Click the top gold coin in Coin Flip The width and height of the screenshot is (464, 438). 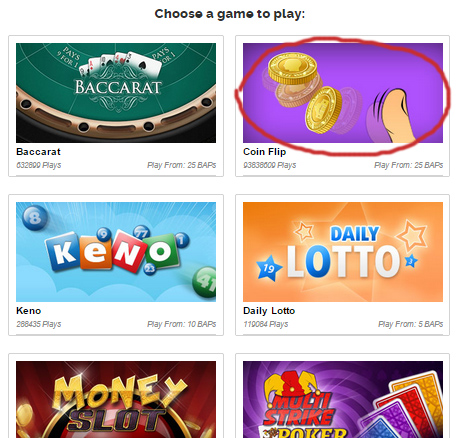coord(293,68)
